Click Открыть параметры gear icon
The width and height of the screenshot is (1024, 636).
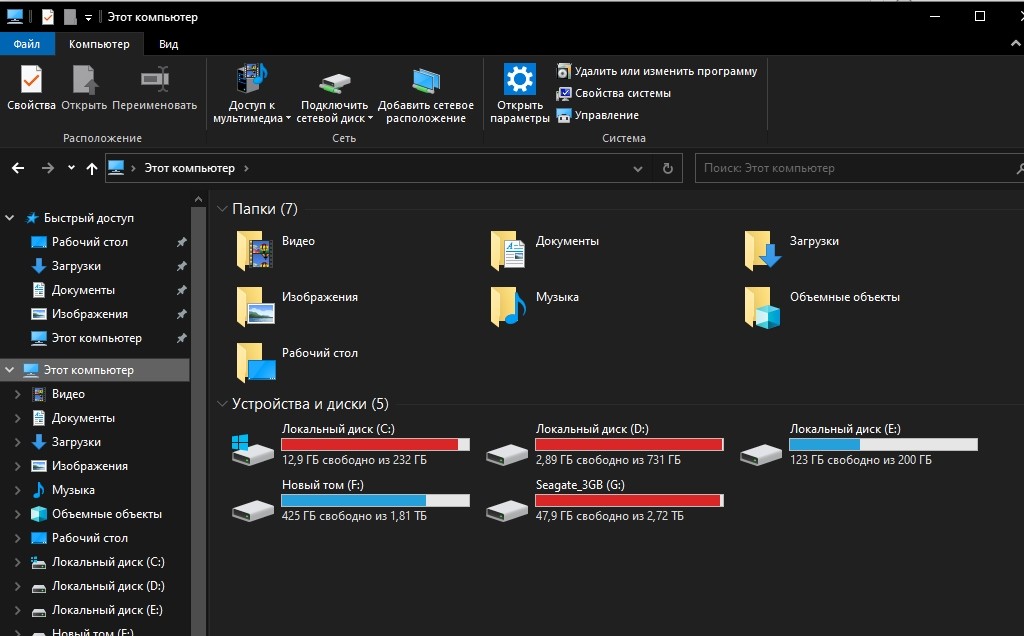520,79
